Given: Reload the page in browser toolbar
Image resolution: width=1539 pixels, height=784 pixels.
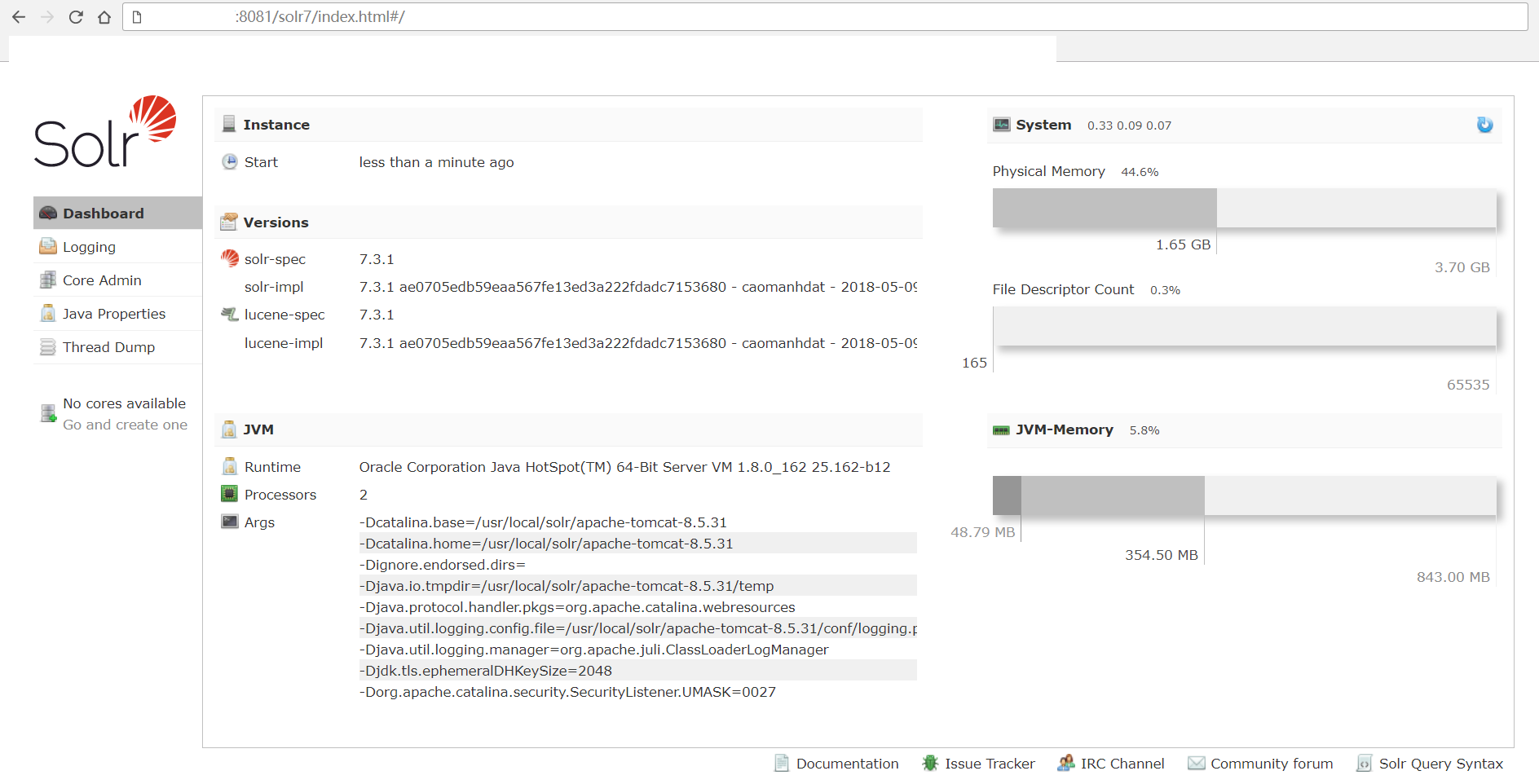Looking at the screenshot, I should coord(75,16).
